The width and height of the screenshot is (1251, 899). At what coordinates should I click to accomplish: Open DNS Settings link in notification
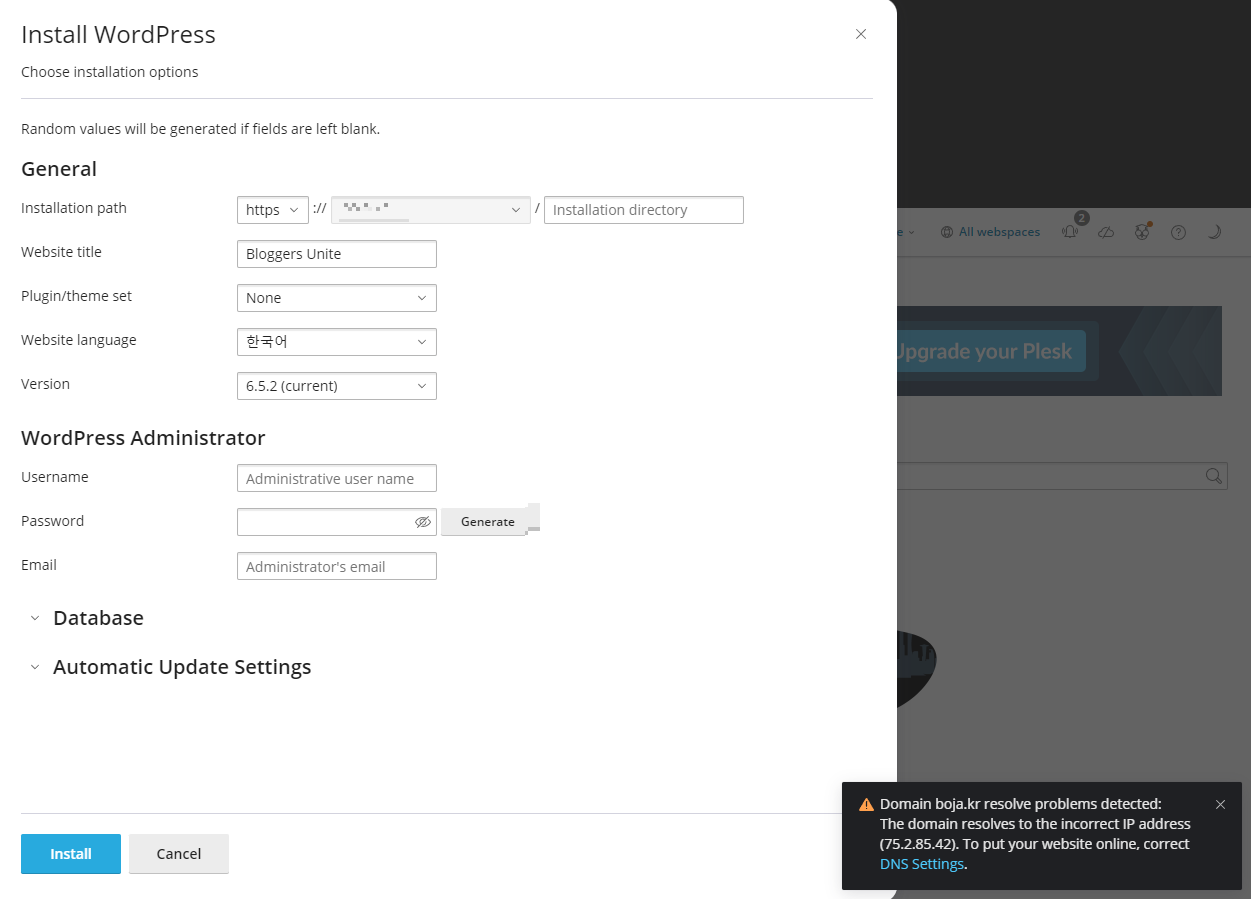(x=922, y=864)
